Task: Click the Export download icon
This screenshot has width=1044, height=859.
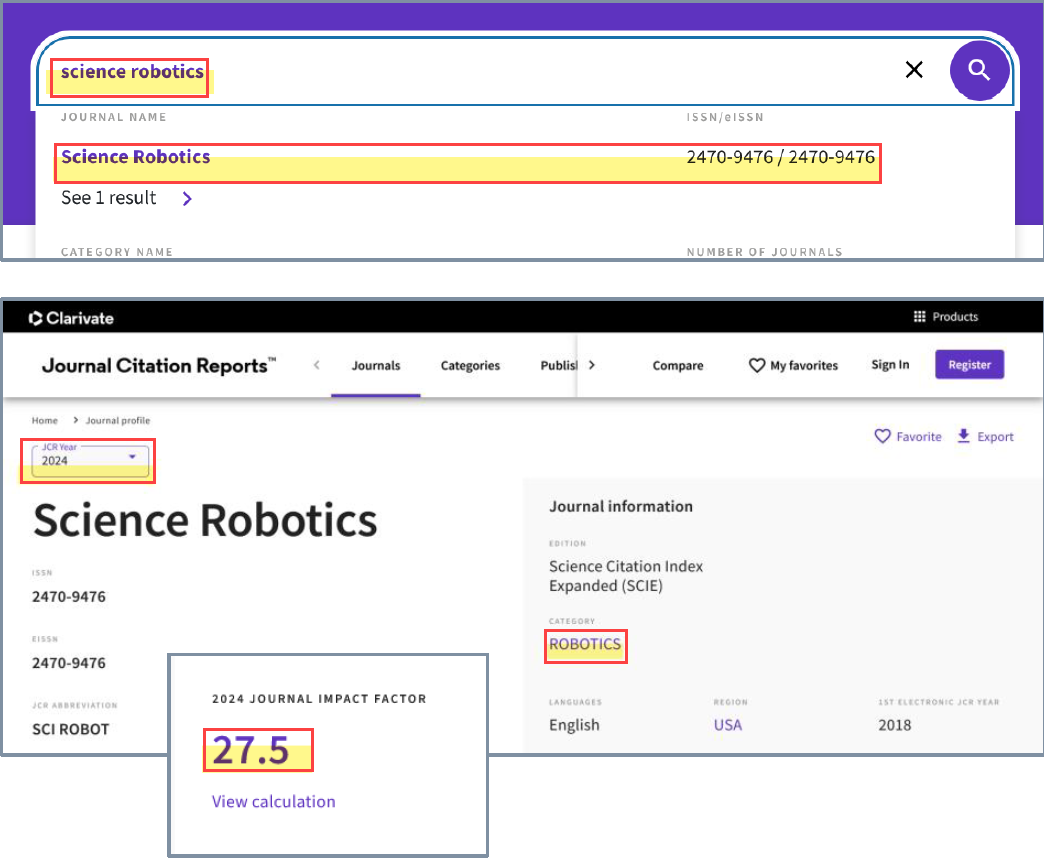Action: point(964,436)
